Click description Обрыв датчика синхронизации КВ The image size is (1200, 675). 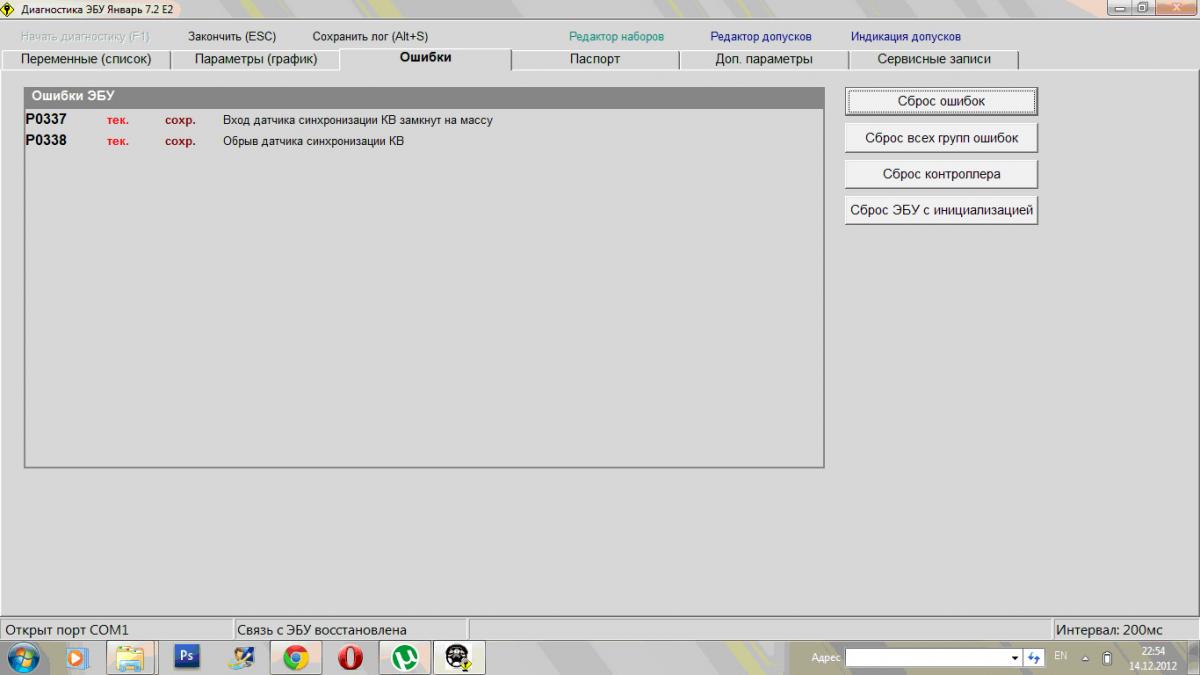pos(313,141)
